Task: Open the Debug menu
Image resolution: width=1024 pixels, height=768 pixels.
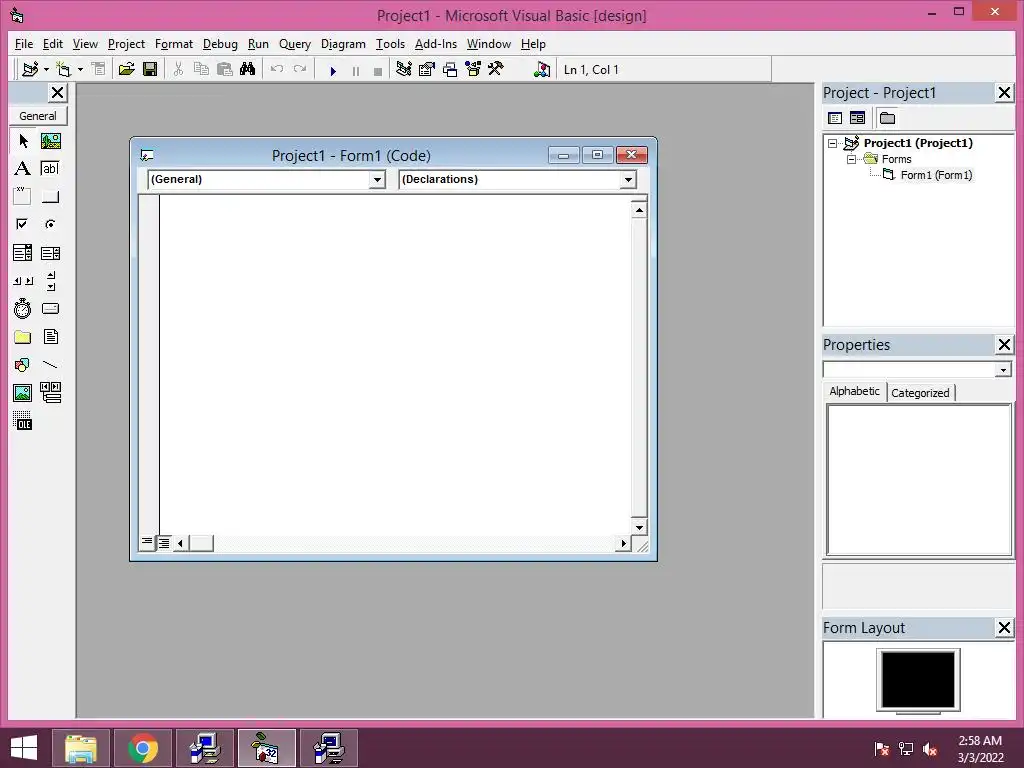Action: tap(220, 44)
